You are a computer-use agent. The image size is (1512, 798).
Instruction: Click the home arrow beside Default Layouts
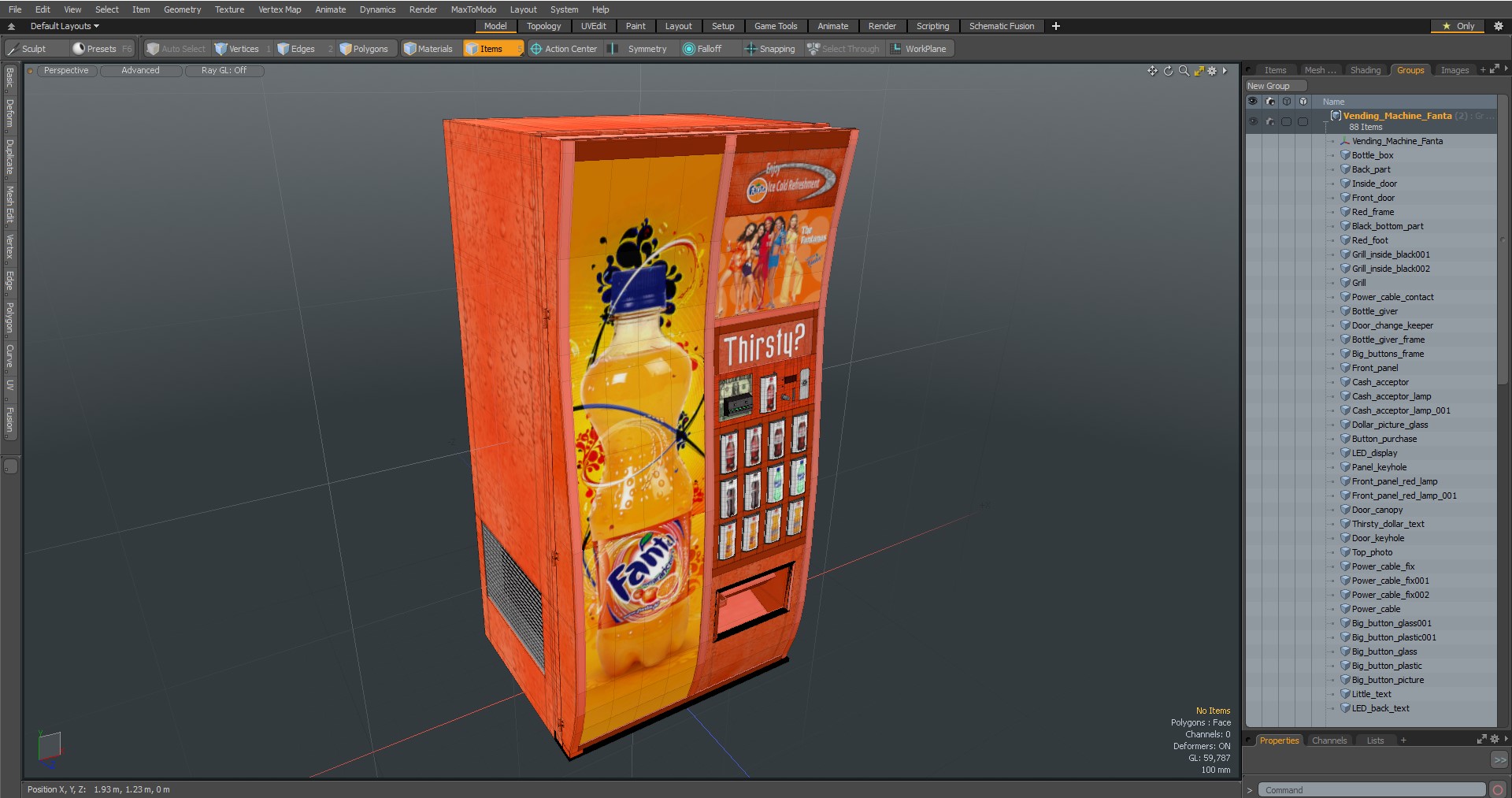coord(11,26)
